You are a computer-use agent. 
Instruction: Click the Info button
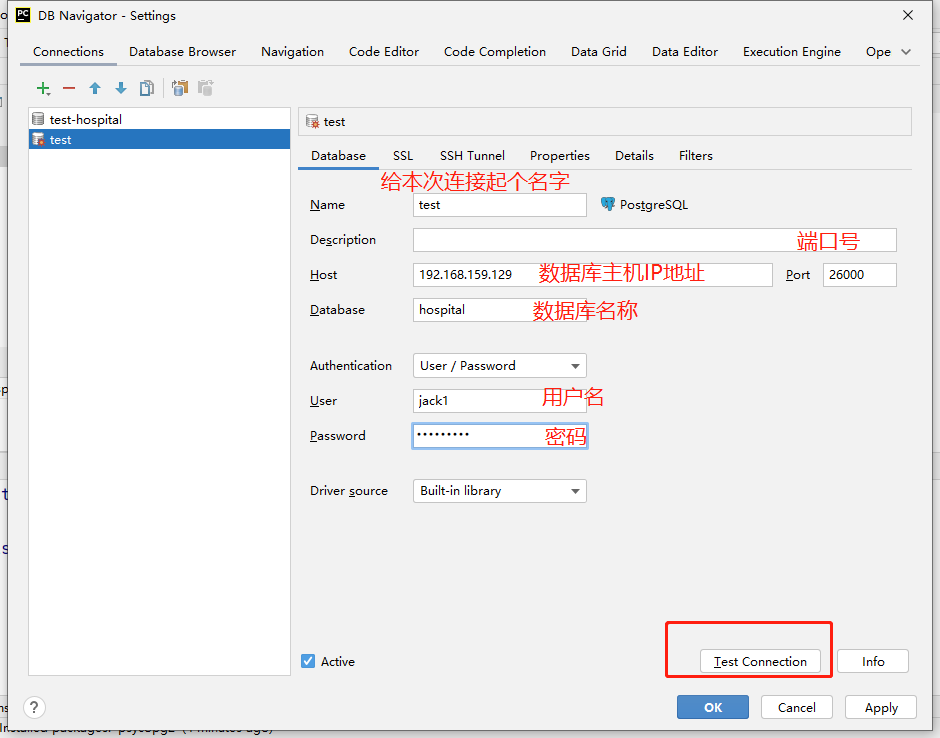[x=873, y=661]
